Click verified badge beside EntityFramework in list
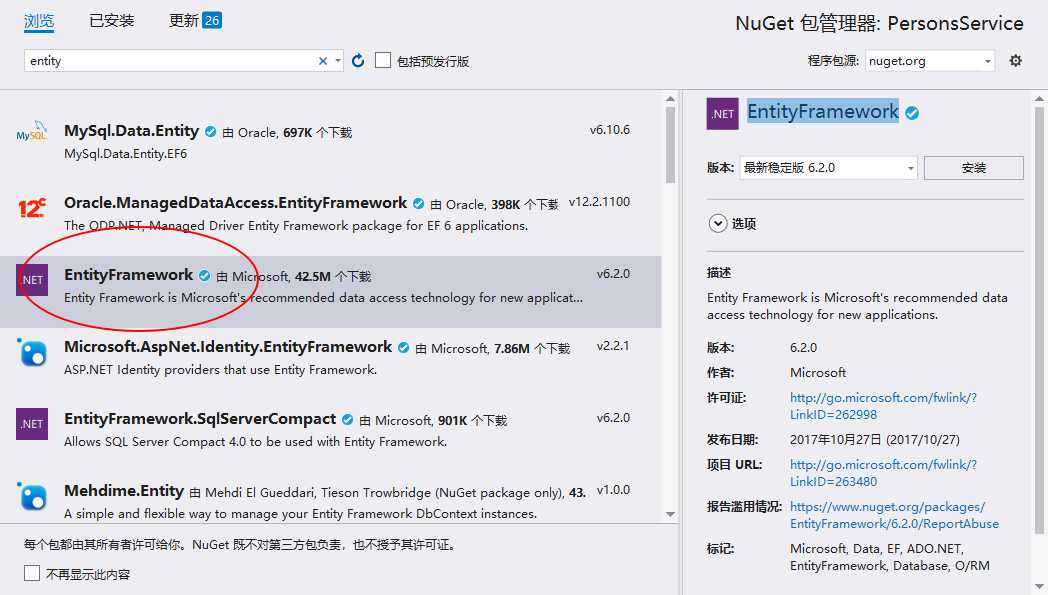The height and width of the screenshot is (595, 1048). 205,275
